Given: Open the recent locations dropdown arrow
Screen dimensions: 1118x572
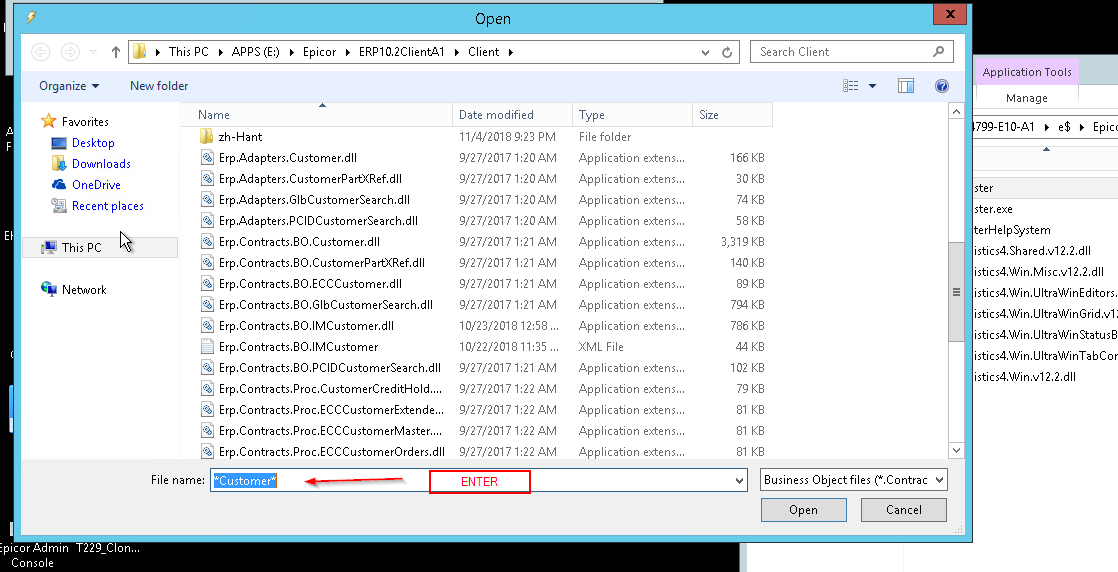Looking at the screenshot, I should [93, 52].
